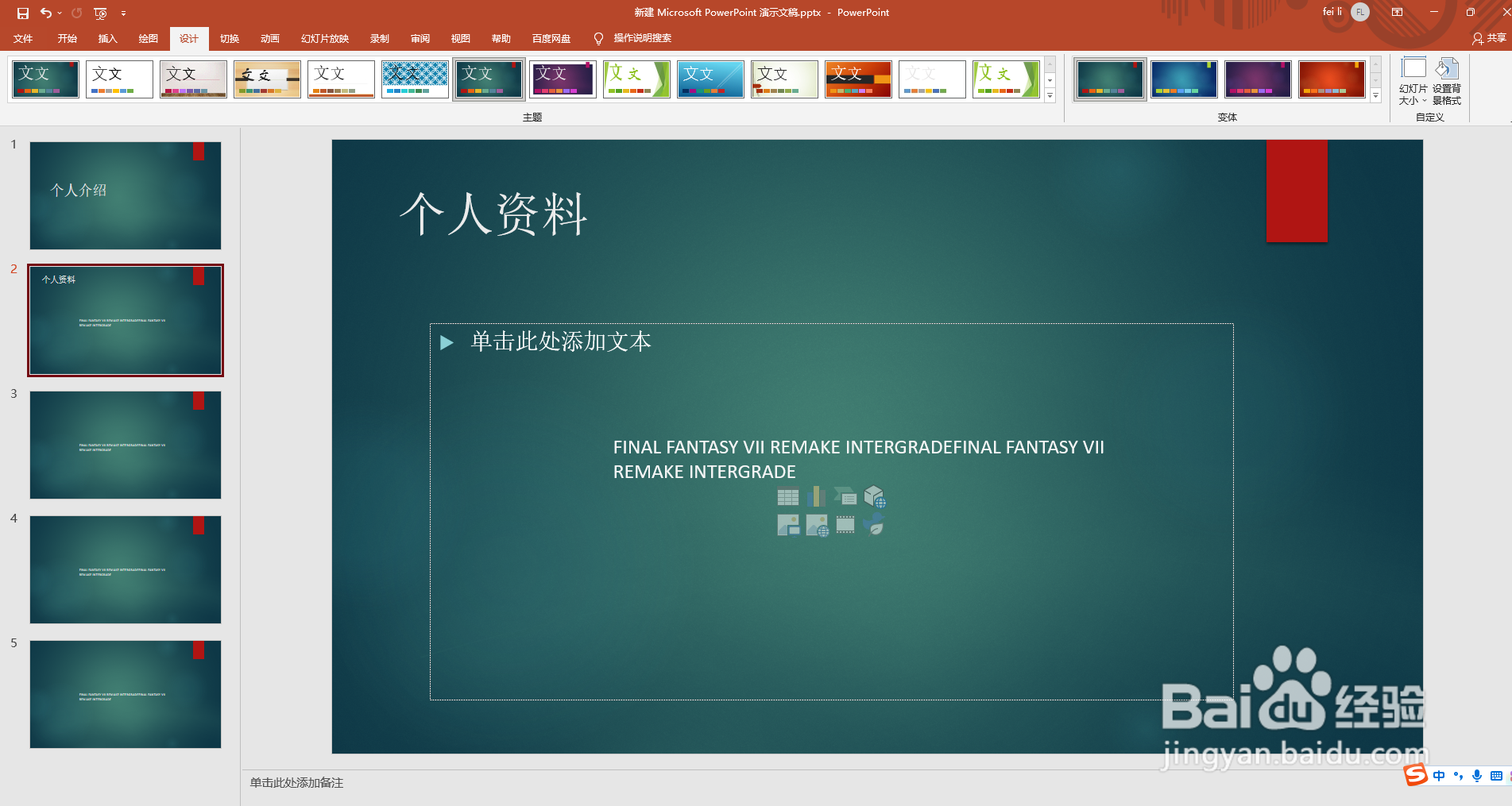Expand the variants gallery options
This screenshot has height=806, width=1512.
pos(1375,95)
